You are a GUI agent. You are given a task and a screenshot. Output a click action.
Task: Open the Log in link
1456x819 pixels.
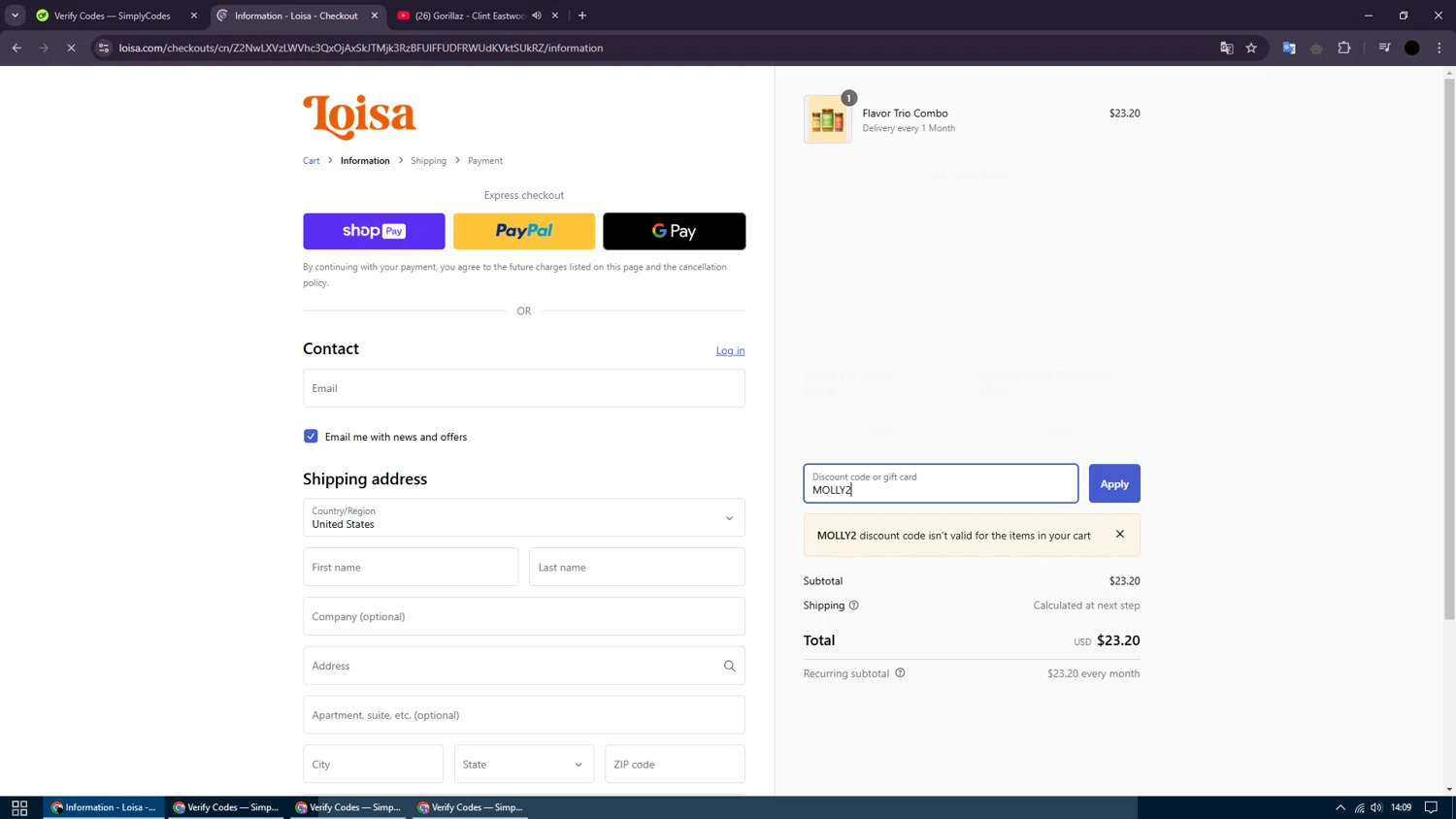(x=730, y=351)
